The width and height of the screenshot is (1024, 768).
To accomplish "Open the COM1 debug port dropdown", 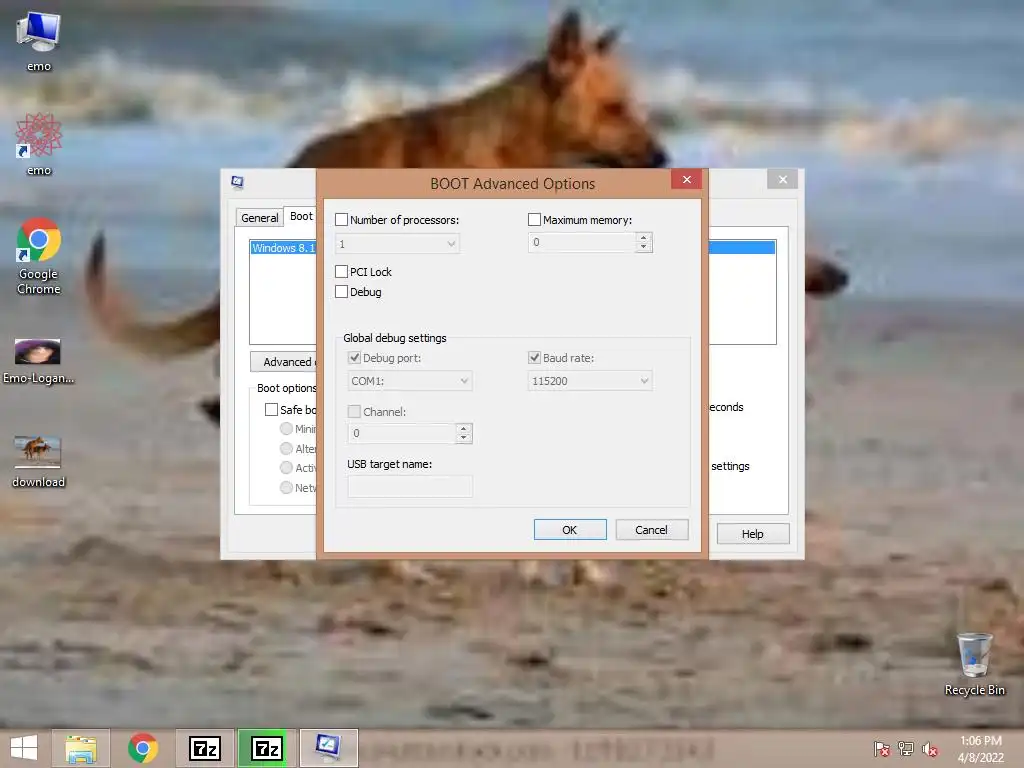I will click(x=410, y=381).
